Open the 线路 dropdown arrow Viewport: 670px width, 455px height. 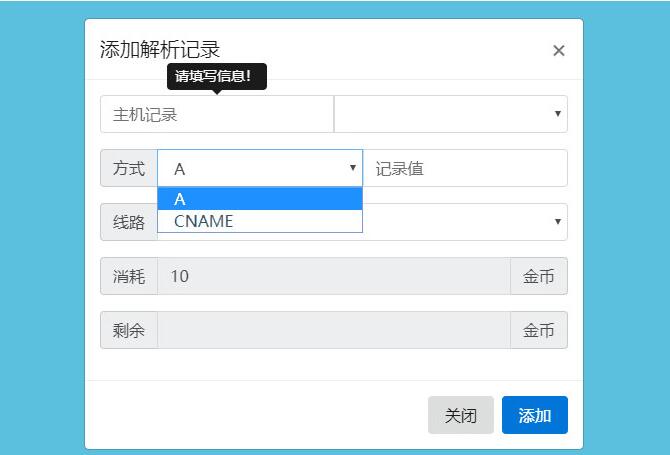pos(557,222)
